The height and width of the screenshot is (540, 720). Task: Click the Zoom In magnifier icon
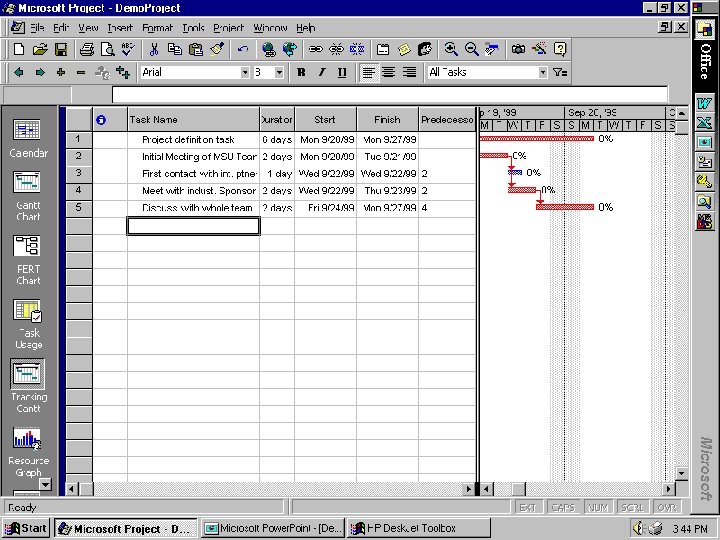pos(450,49)
